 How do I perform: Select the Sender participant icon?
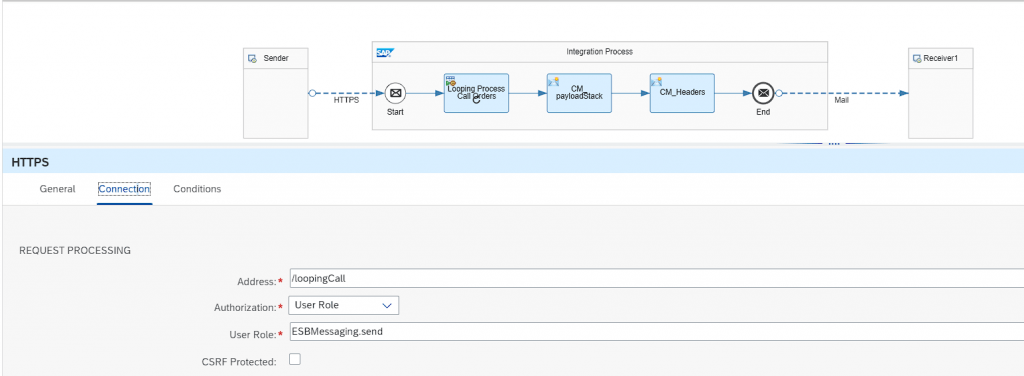pyautogui.click(x=252, y=59)
